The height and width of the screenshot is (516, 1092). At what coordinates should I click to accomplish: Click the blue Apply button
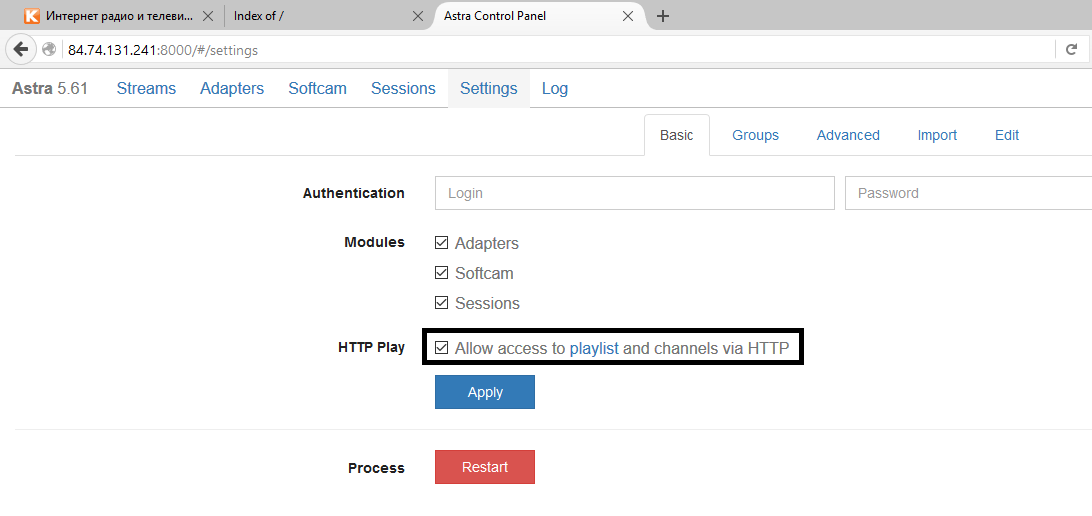[x=485, y=392]
